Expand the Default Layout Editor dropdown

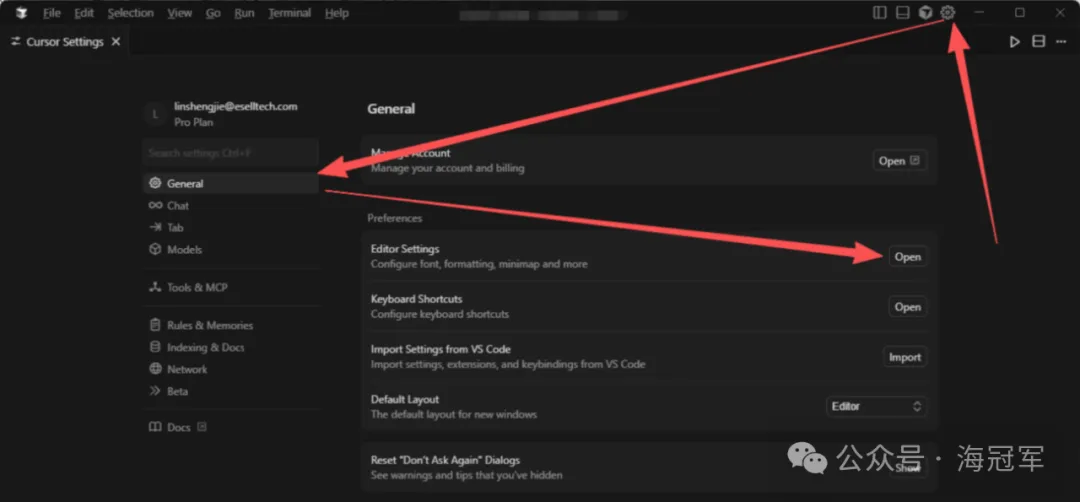(x=876, y=407)
